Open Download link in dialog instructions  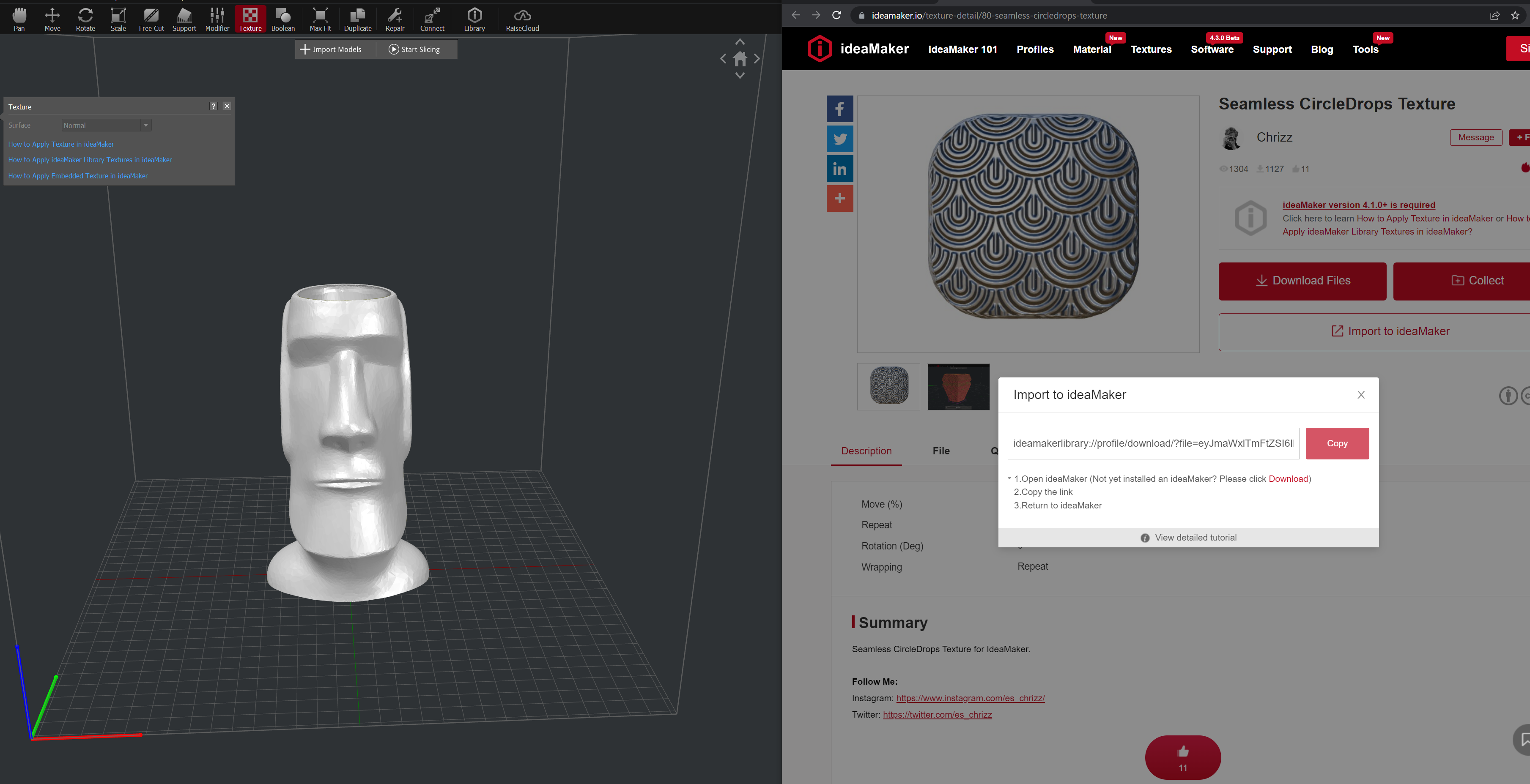[1288, 478]
